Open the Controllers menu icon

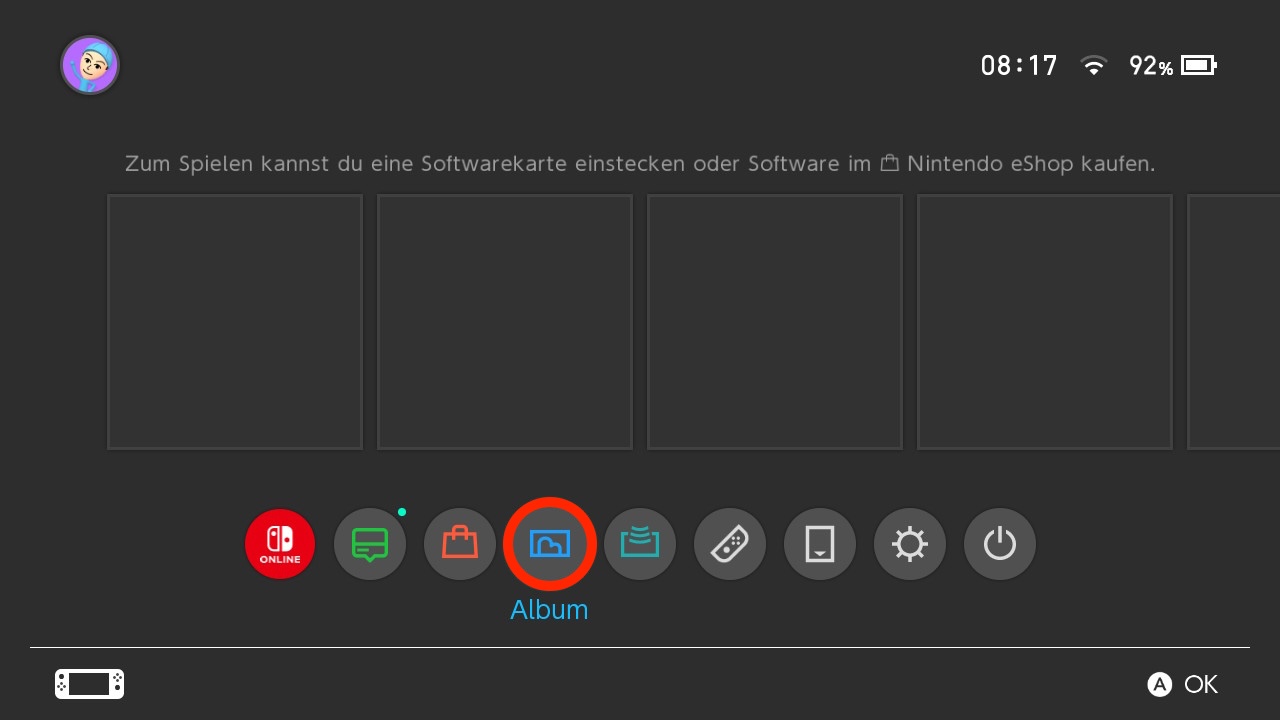730,545
